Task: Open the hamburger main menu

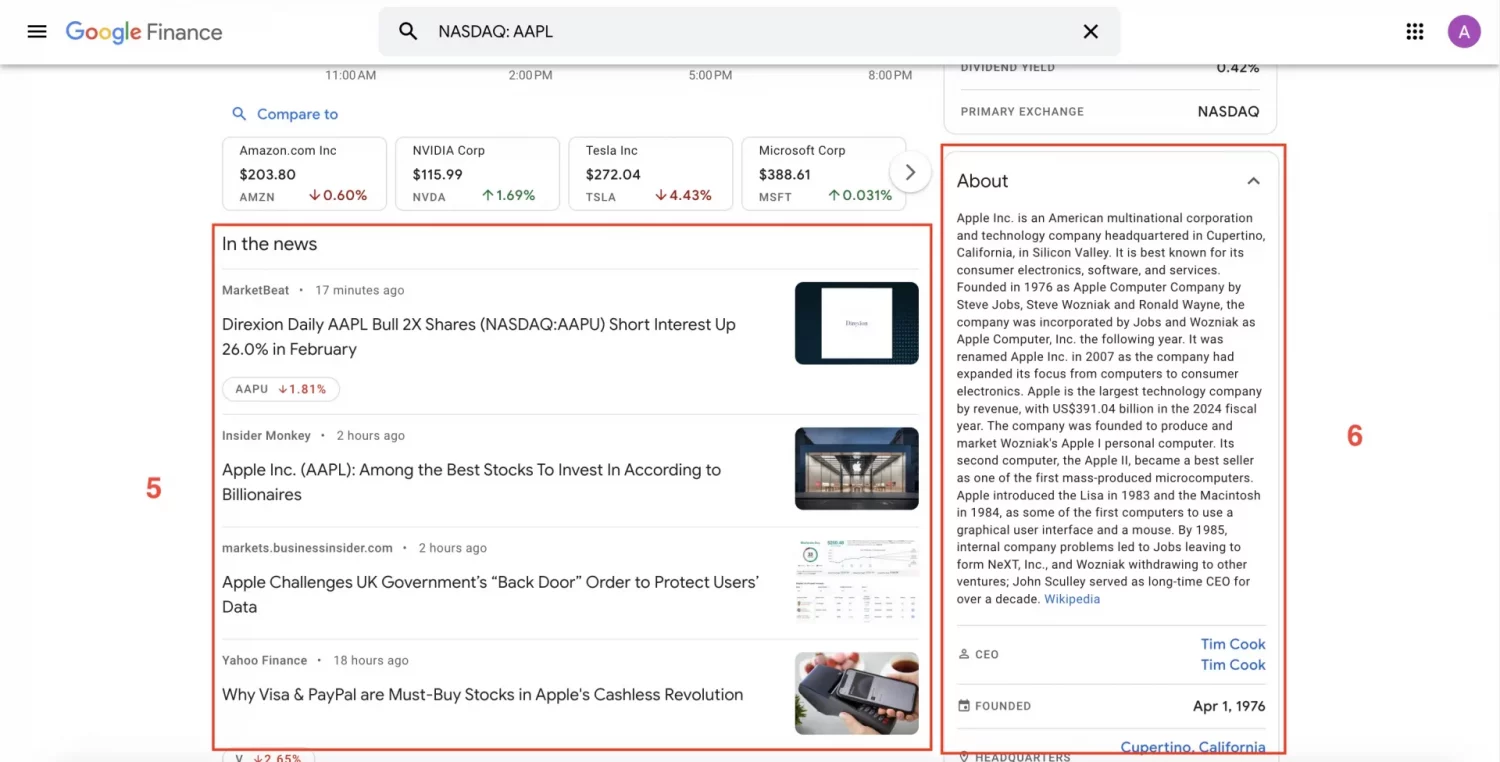Action: 37,31
